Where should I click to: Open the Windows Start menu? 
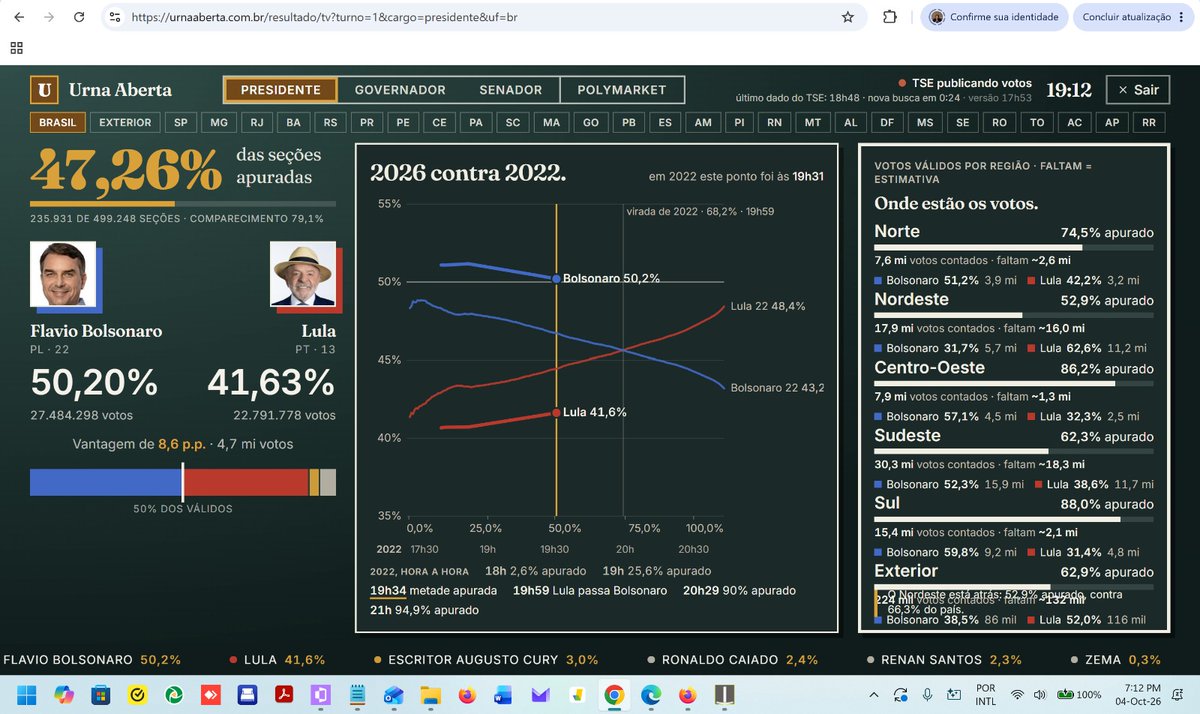click(27, 694)
